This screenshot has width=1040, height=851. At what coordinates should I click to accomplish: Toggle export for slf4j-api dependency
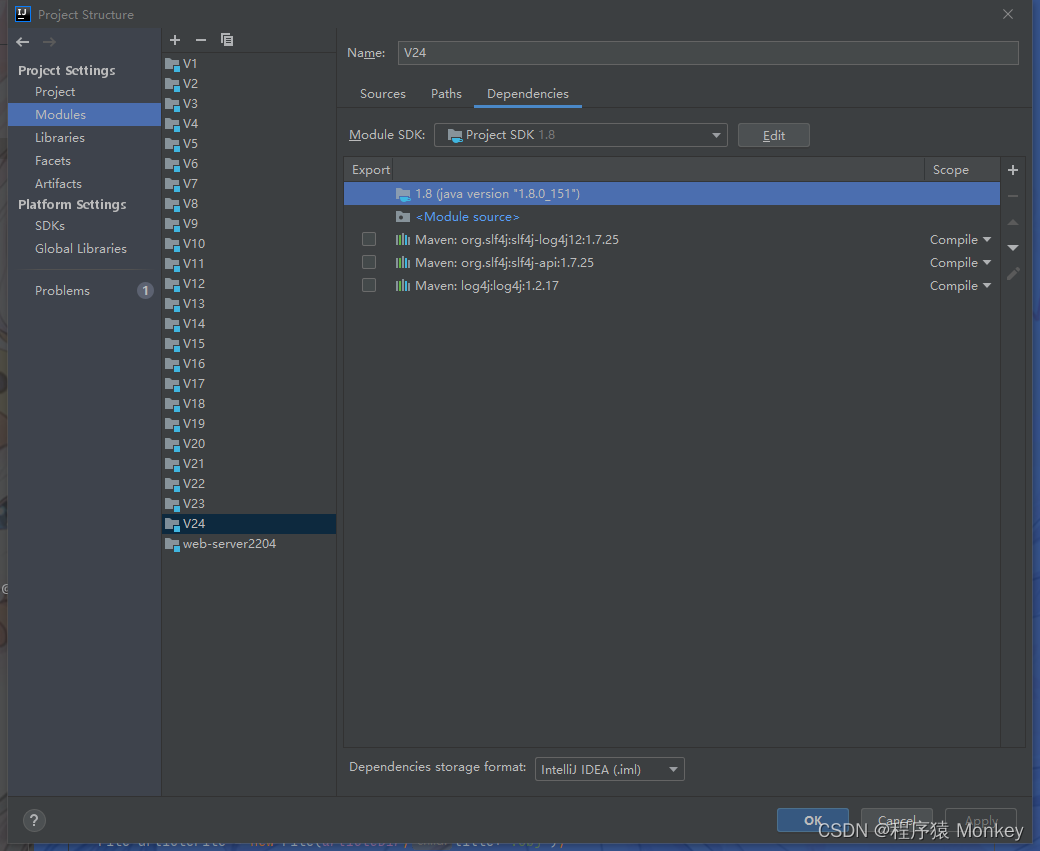[x=369, y=262]
